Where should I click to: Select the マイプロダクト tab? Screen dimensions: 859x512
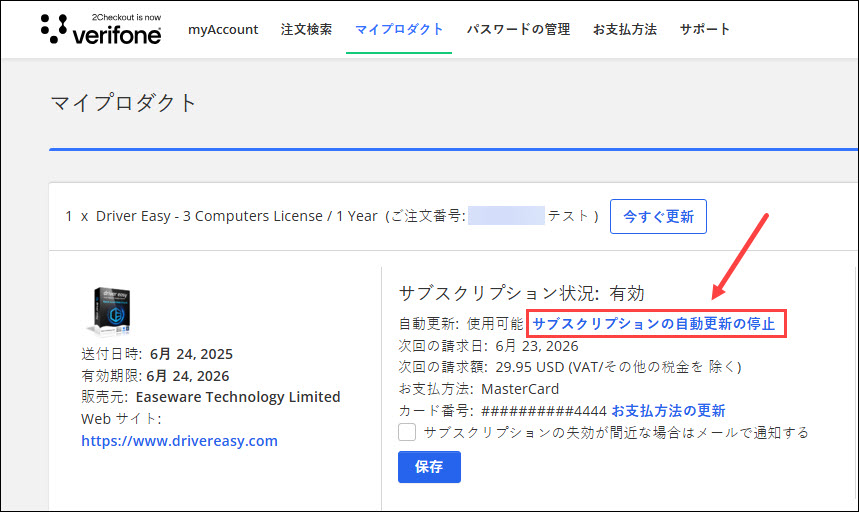(x=399, y=30)
